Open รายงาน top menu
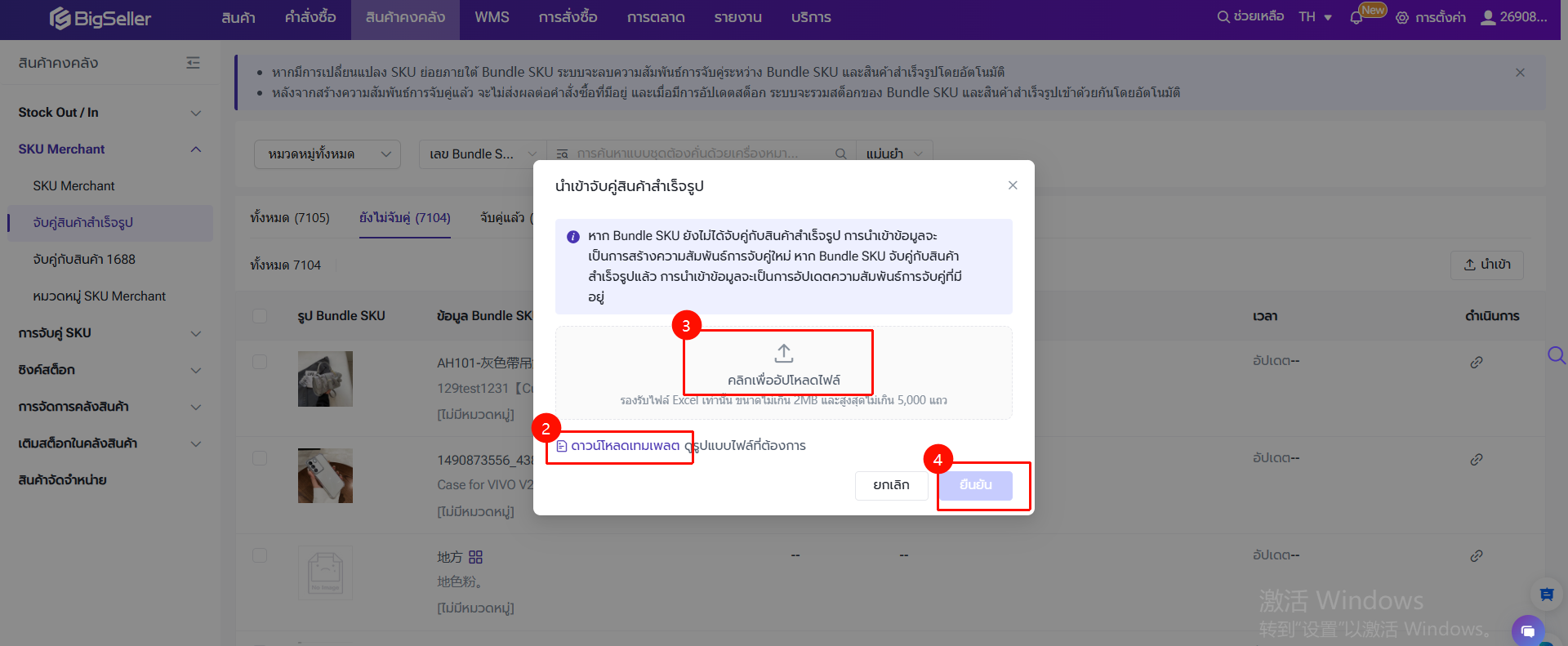 coord(737,18)
